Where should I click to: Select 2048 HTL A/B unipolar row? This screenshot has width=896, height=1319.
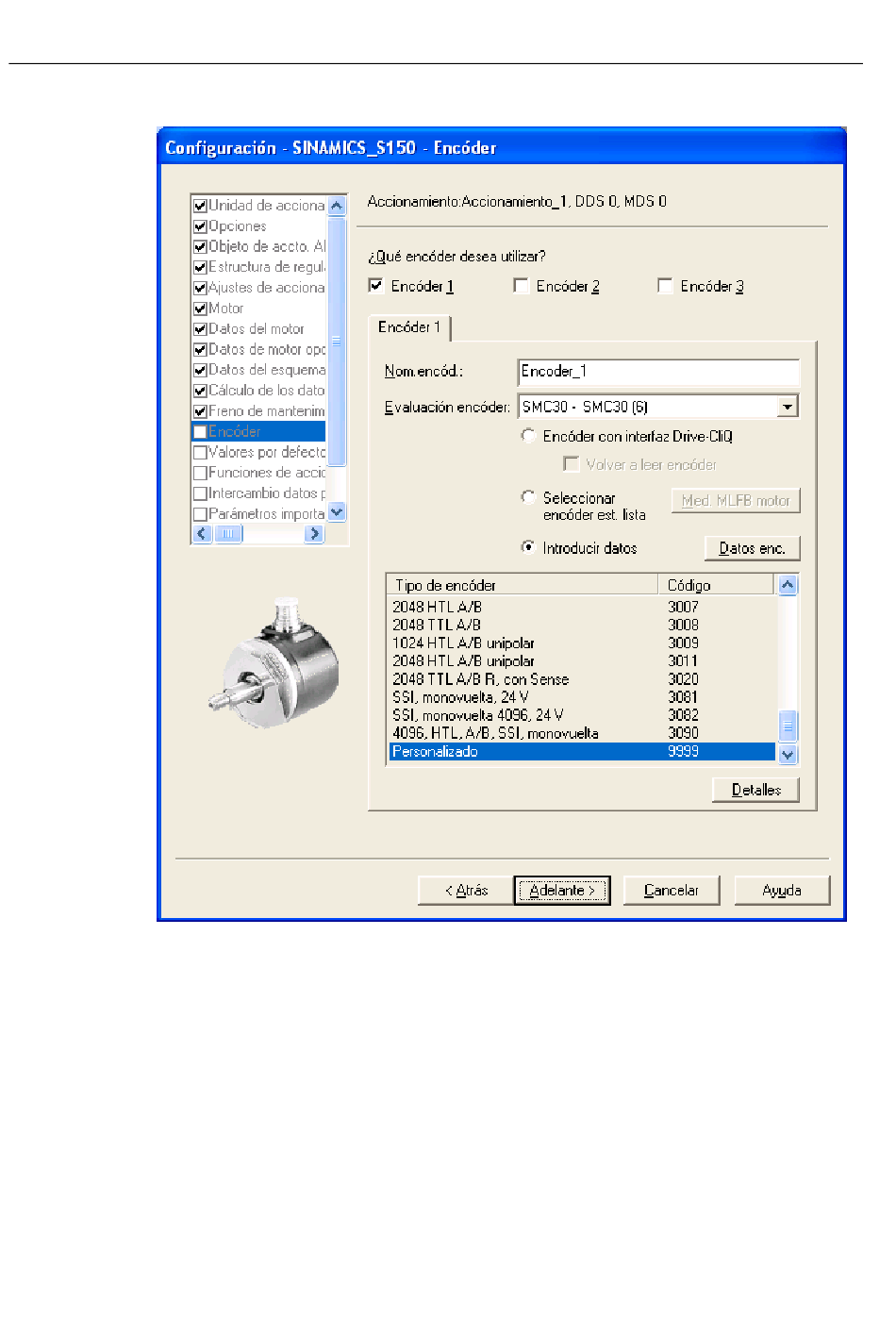pyautogui.click(x=582, y=661)
